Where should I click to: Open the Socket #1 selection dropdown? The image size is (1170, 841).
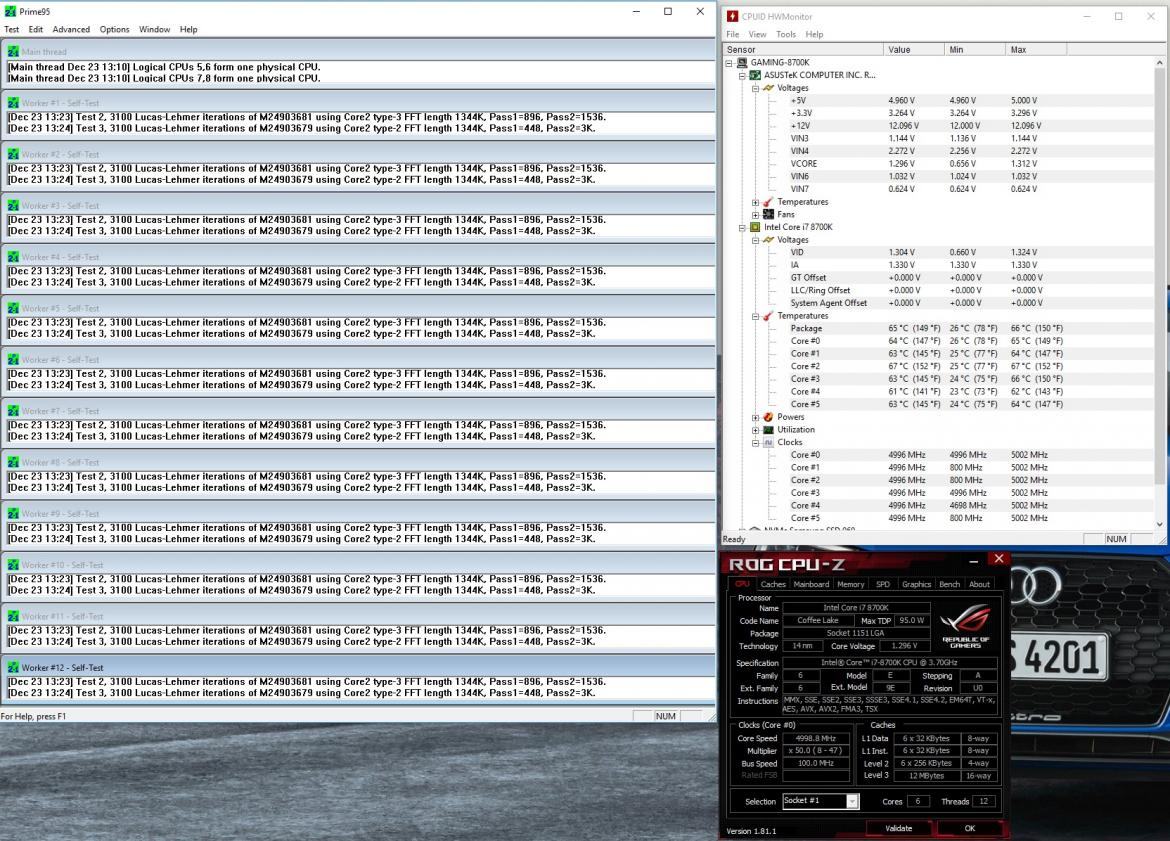pyautogui.click(x=852, y=801)
